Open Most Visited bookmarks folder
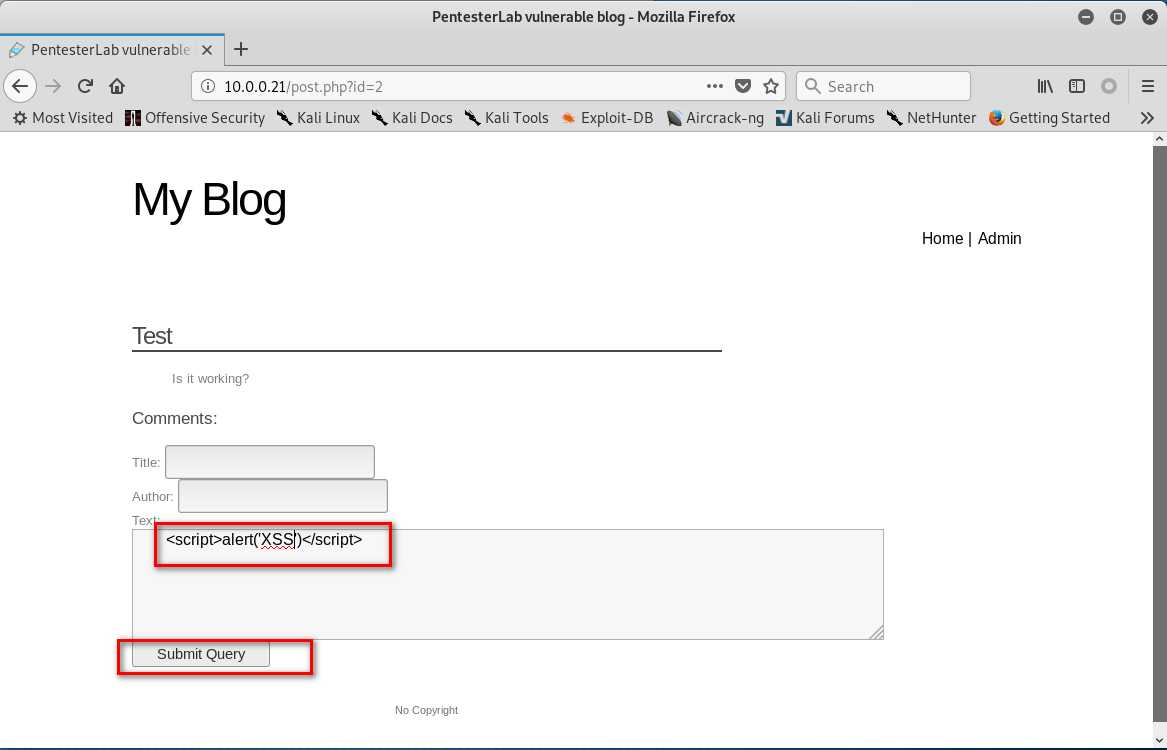The height and width of the screenshot is (750, 1167). pos(63,118)
